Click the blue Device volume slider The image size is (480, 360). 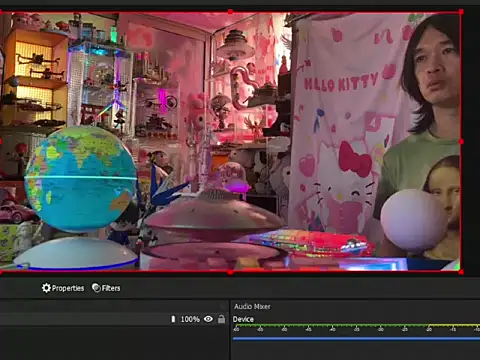[x=356, y=339]
